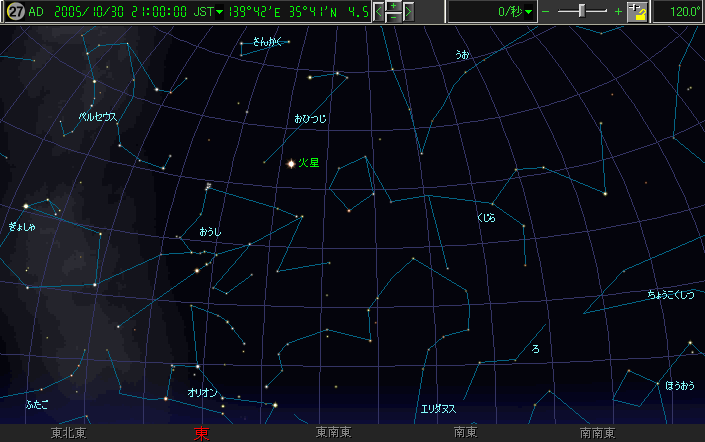Click the zoom lock icon
This screenshot has height=442, width=705.
pyautogui.click(x=638, y=12)
